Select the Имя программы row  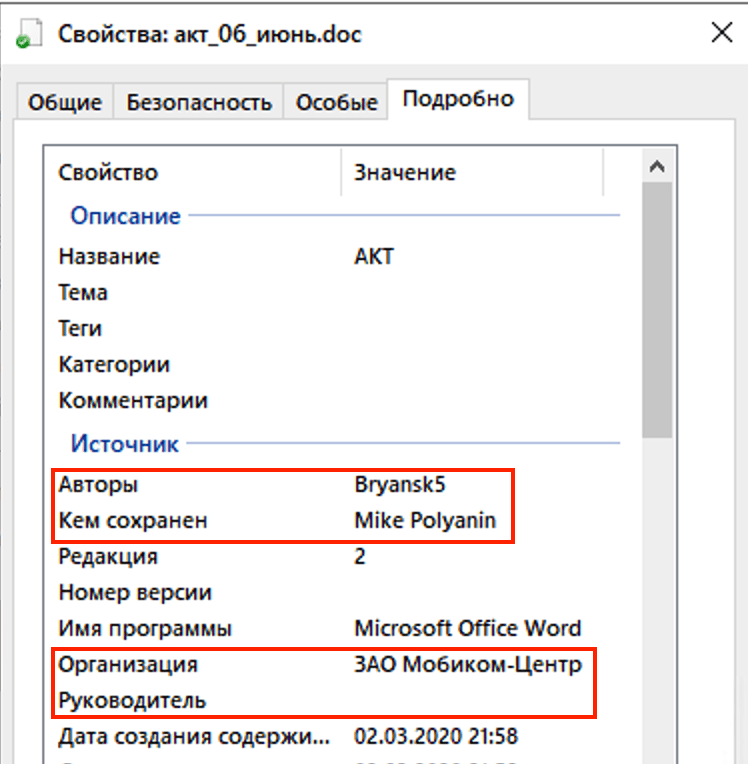[145, 629]
